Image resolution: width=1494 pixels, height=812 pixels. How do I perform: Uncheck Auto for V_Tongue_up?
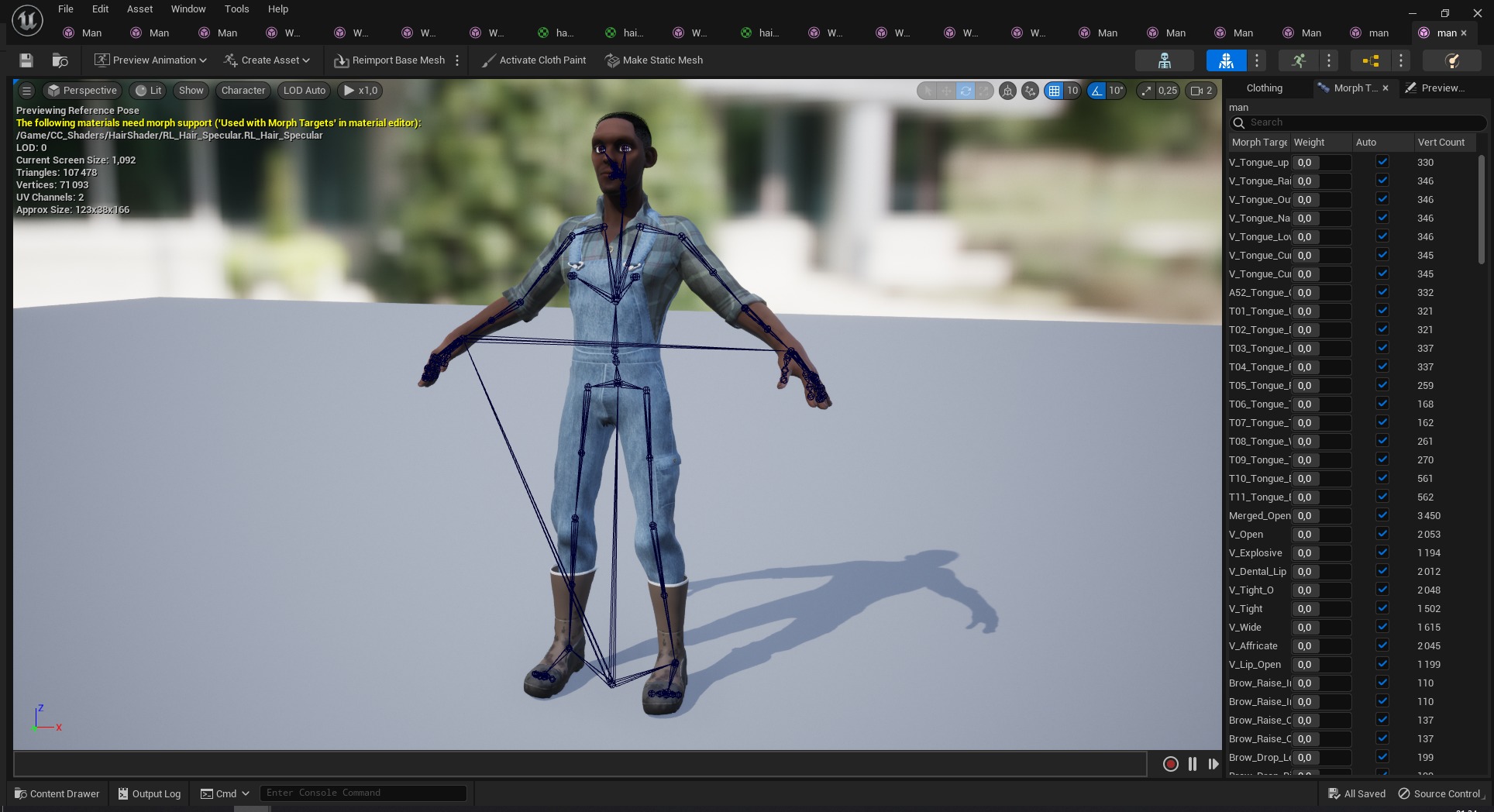(x=1382, y=162)
